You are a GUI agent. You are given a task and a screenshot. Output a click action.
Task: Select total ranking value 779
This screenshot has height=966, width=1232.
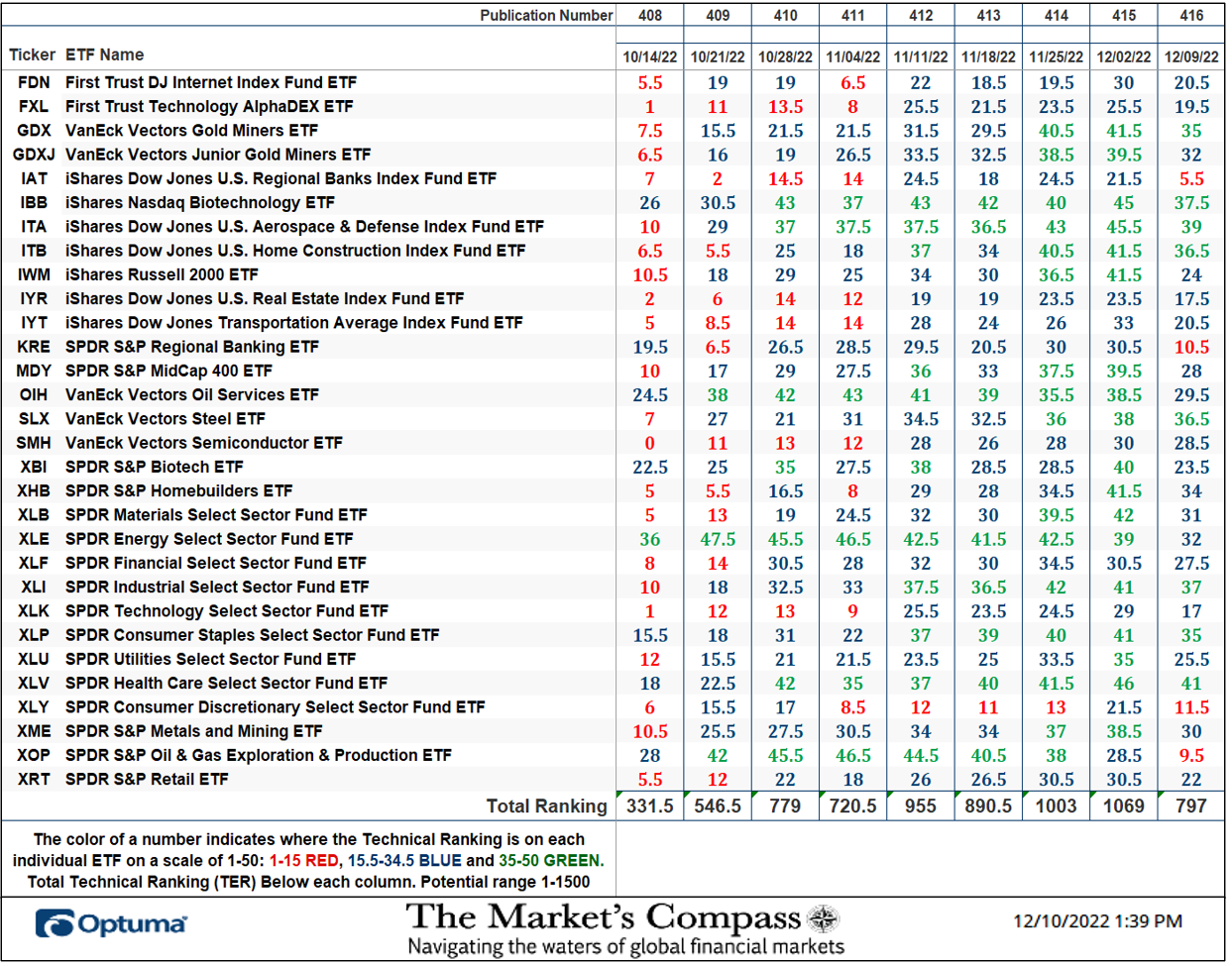pyautogui.click(x=785, y=805)
